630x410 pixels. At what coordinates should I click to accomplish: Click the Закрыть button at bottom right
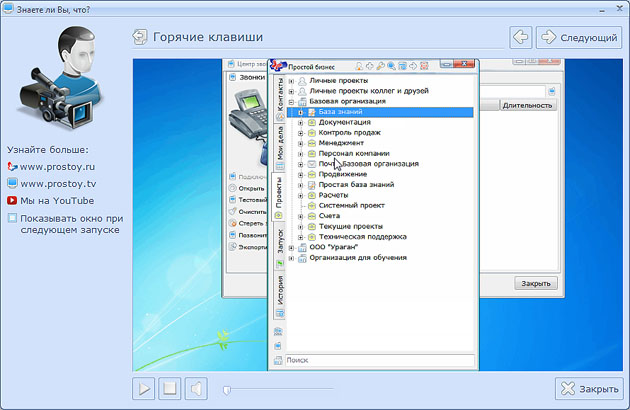coord(589,389)
